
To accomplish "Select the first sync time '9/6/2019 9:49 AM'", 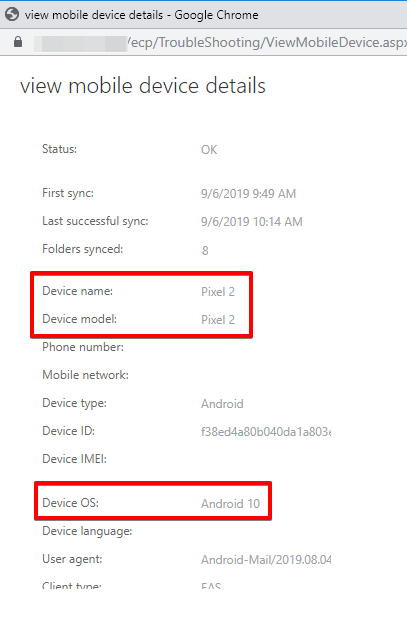I will click(248, 194).
